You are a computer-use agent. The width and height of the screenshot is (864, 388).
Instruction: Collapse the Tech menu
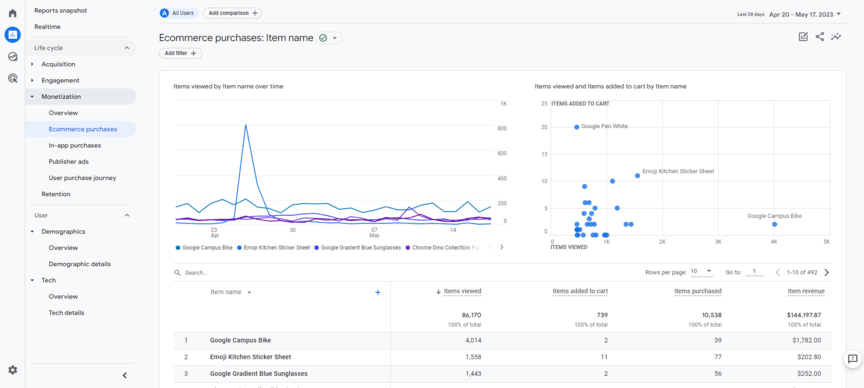tap(33, 281)
